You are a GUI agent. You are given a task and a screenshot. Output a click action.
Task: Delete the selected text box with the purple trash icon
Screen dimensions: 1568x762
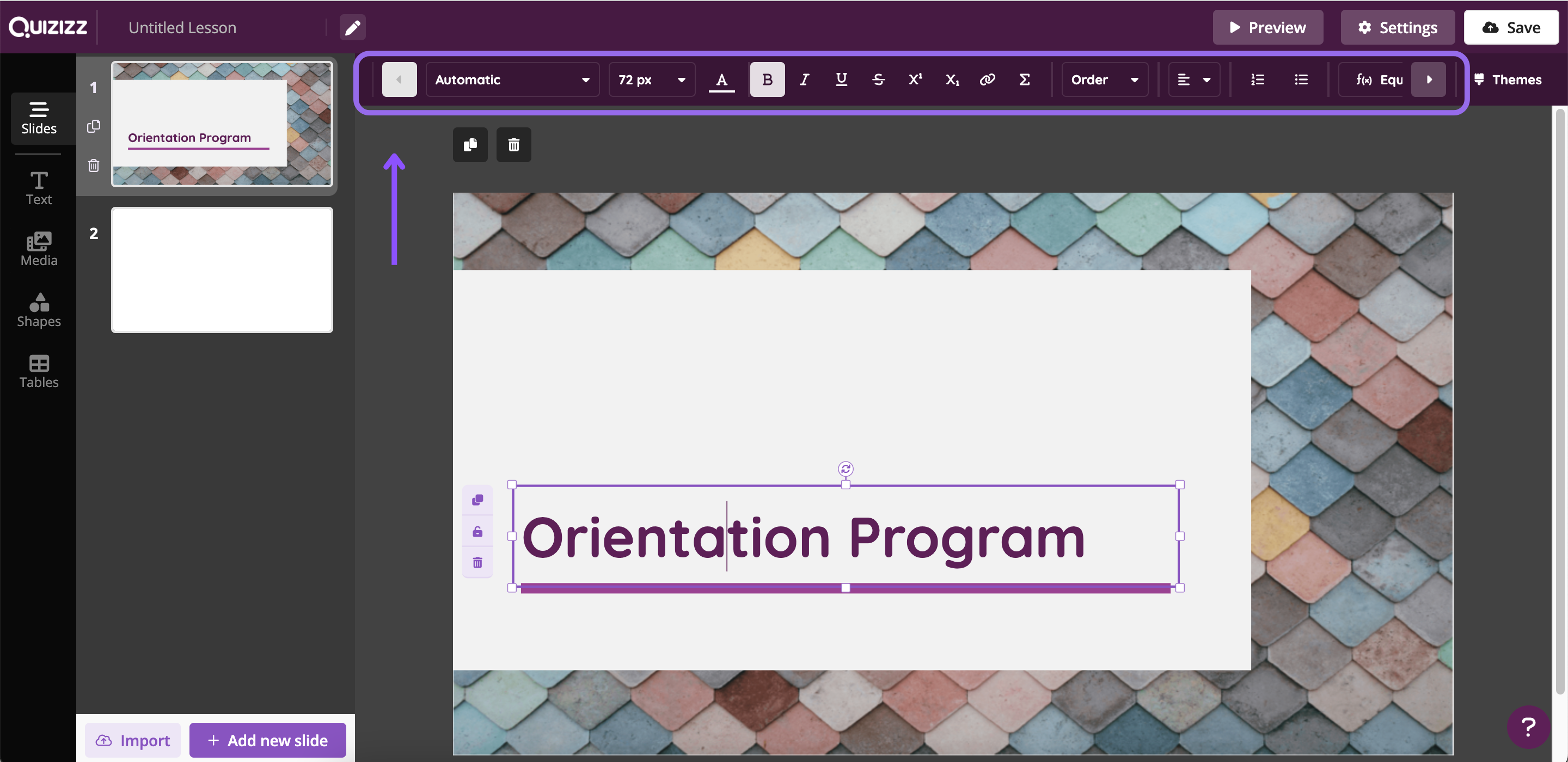[x=477, y=562]
